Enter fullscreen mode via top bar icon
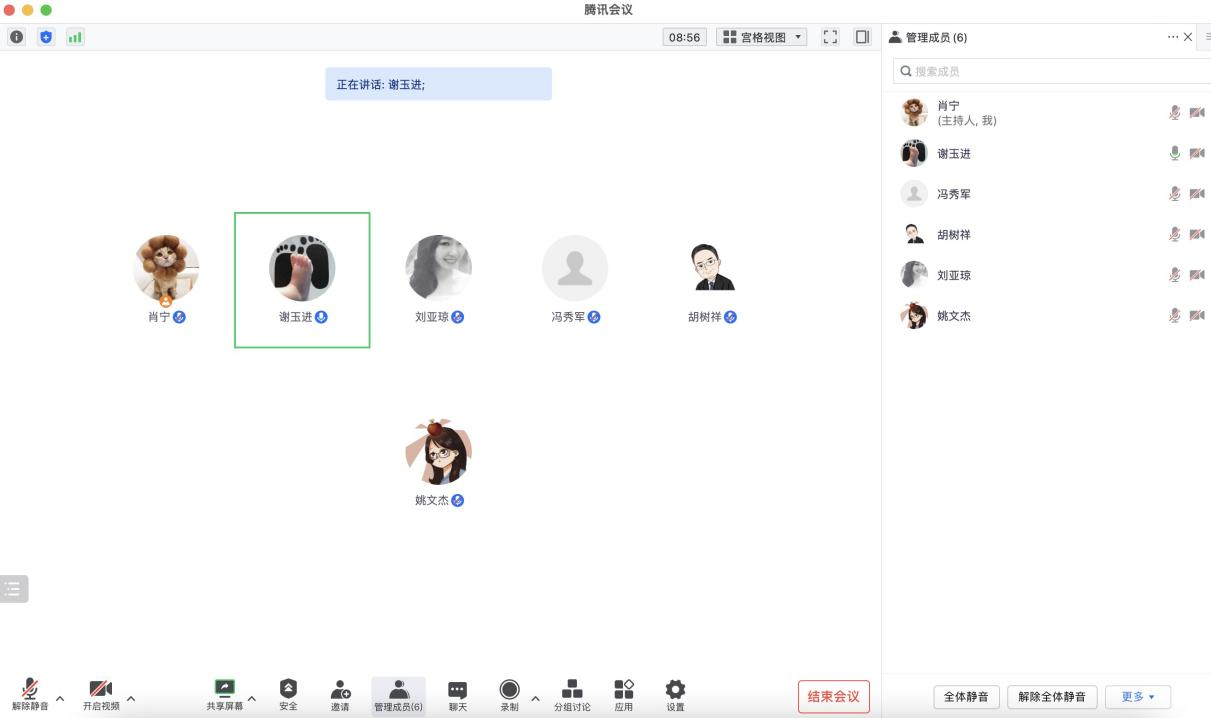1211x718 pixels. (830, 37)
